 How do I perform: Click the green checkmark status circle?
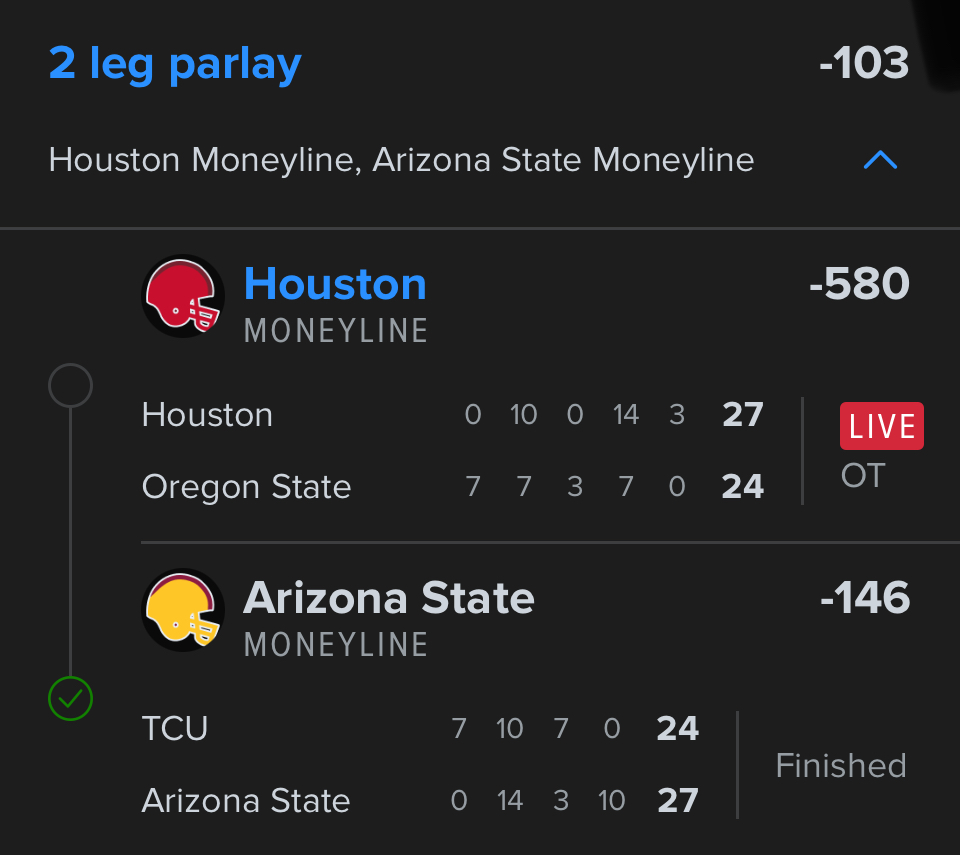[x=70, y=699]
